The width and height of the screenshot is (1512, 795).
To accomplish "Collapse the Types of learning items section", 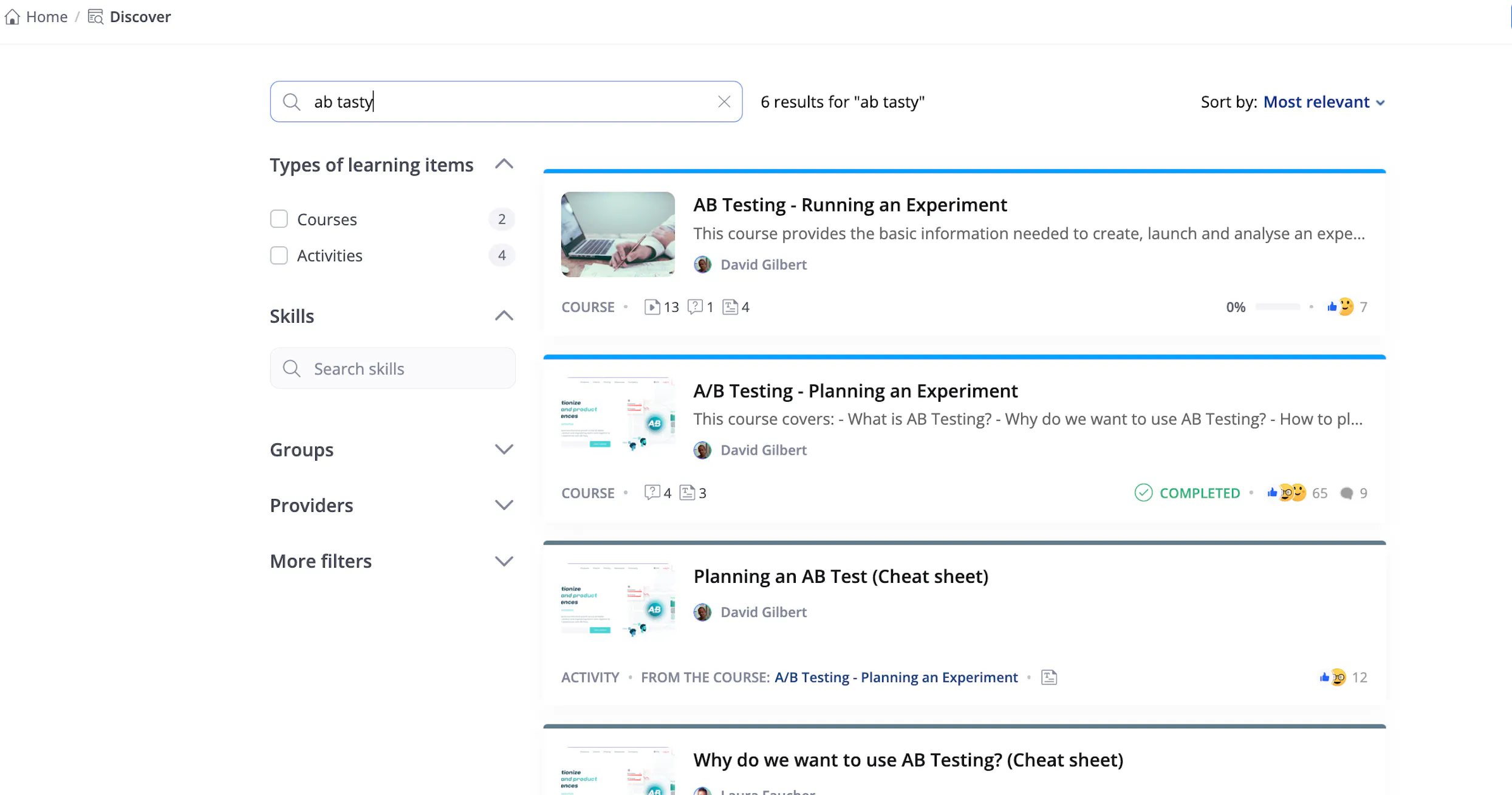I will [504, 165].
